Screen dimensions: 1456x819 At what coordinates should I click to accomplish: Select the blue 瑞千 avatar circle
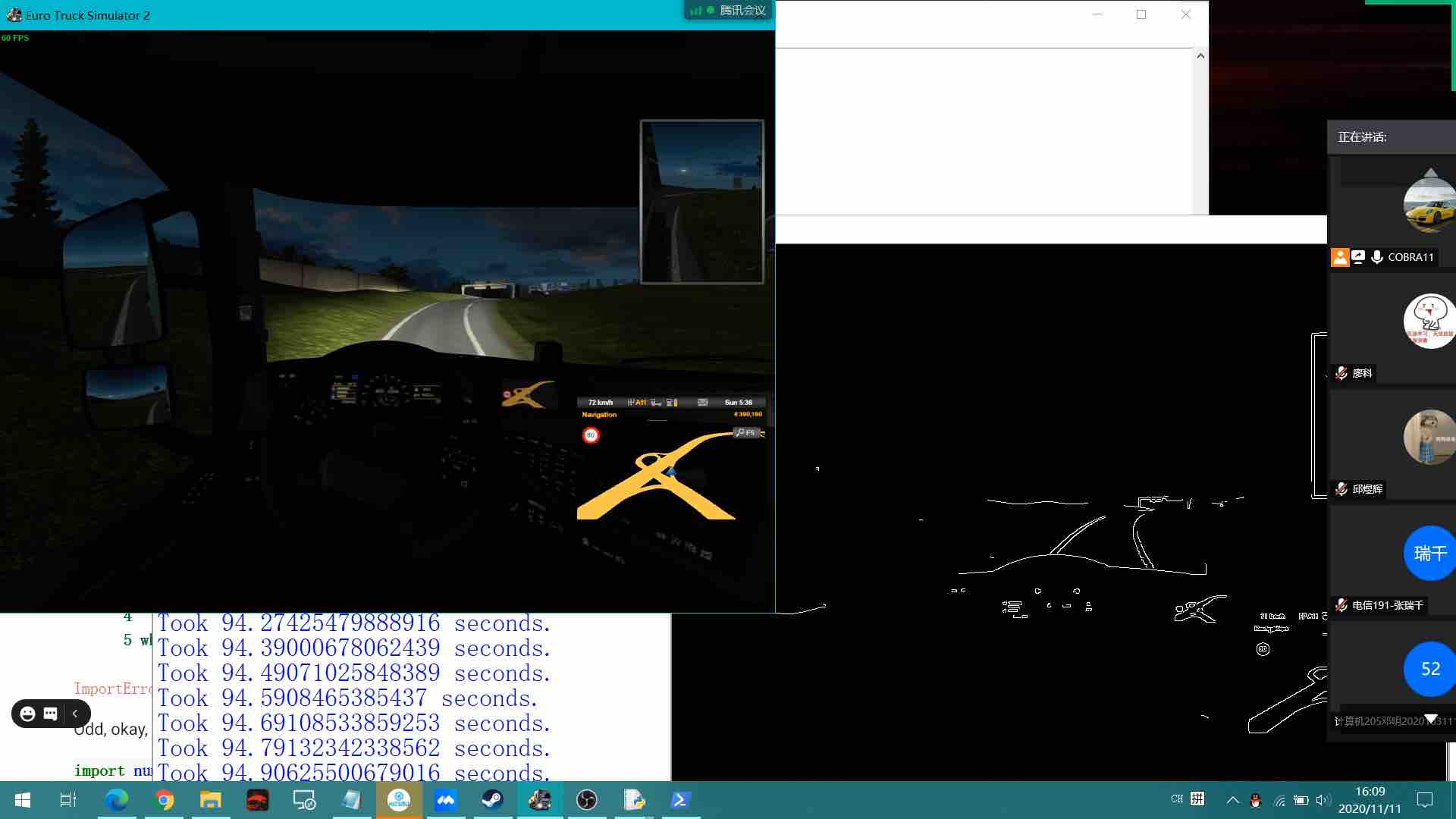(1429, 554)
